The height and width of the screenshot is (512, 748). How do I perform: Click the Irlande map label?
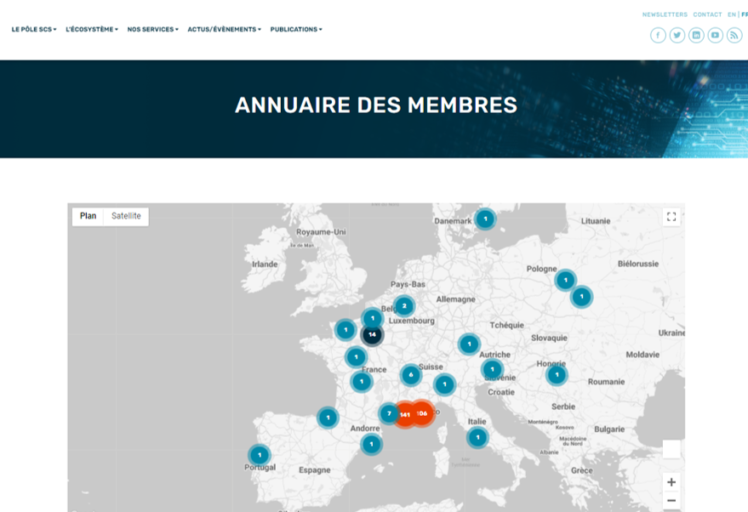click(265, 264)
